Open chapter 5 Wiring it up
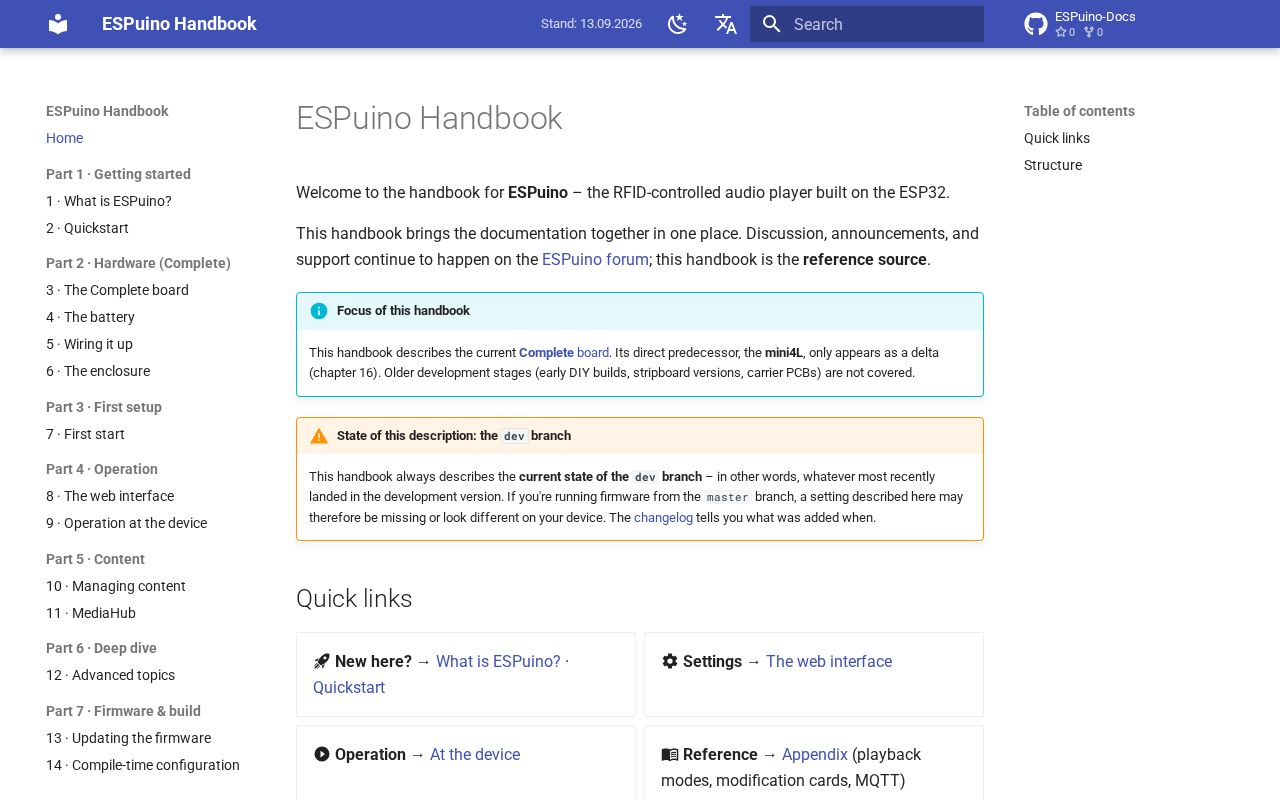Screen dimensions: 1280x800 (89, 344)
